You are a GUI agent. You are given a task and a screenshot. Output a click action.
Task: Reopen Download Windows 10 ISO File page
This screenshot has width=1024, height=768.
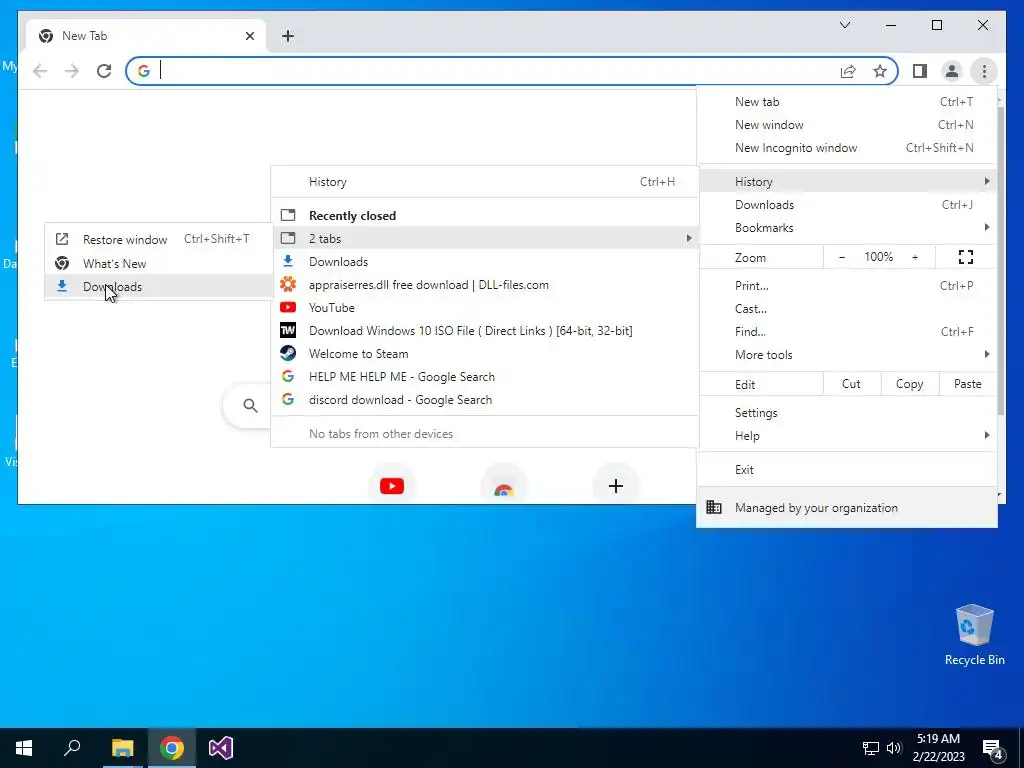tap(485, 330)
